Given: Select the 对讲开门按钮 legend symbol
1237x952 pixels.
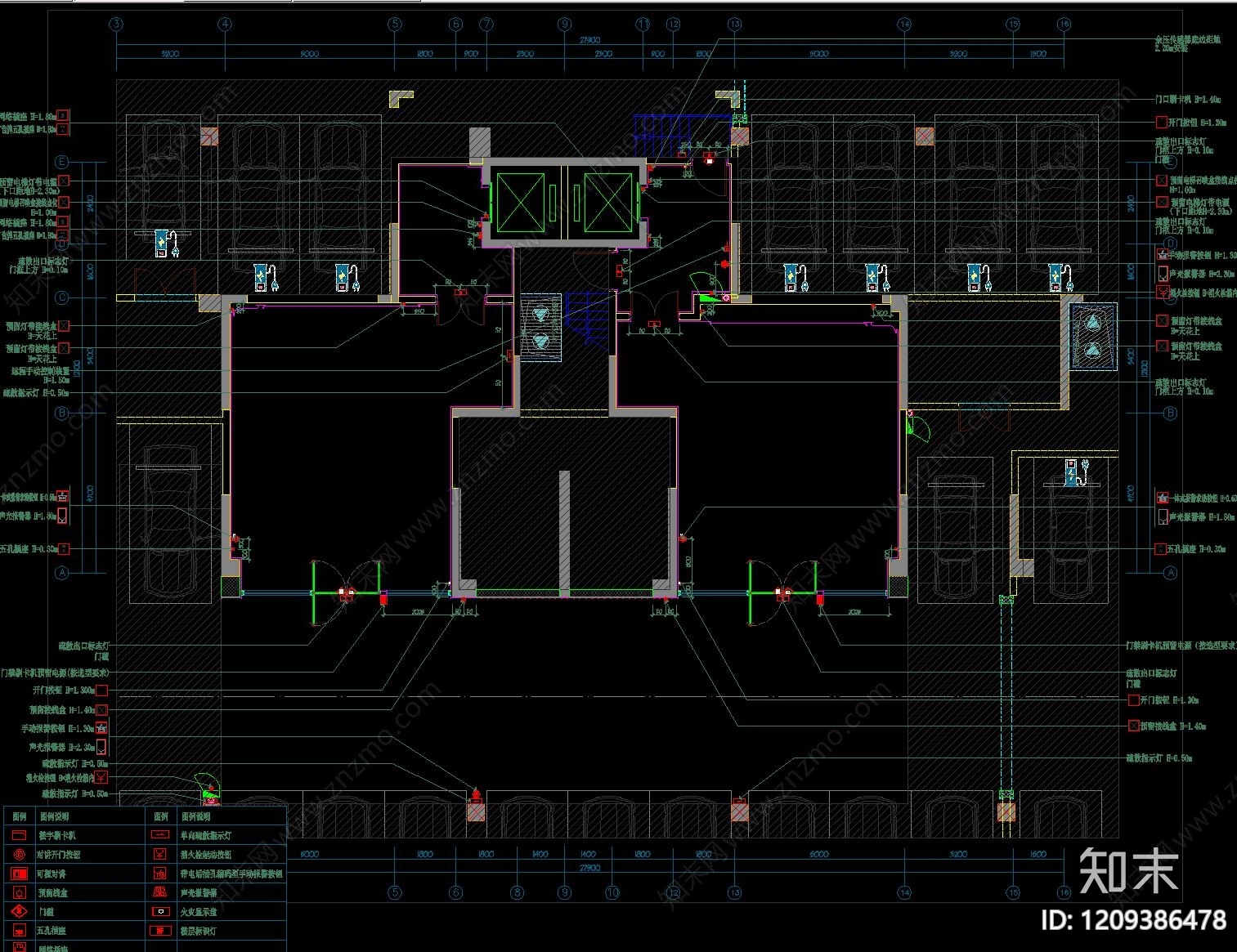Looking at the screenshot, I should (x=19, y=854).
